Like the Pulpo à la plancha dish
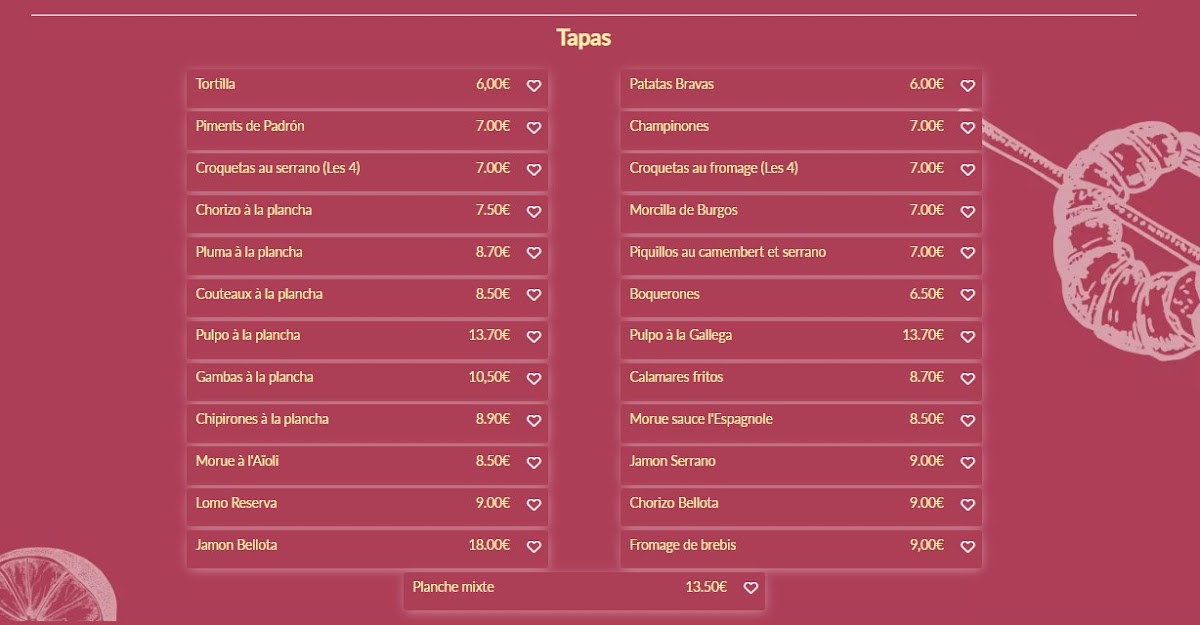Image resolution: width=1200 pixels, height=625 pixels. (534, 337)
